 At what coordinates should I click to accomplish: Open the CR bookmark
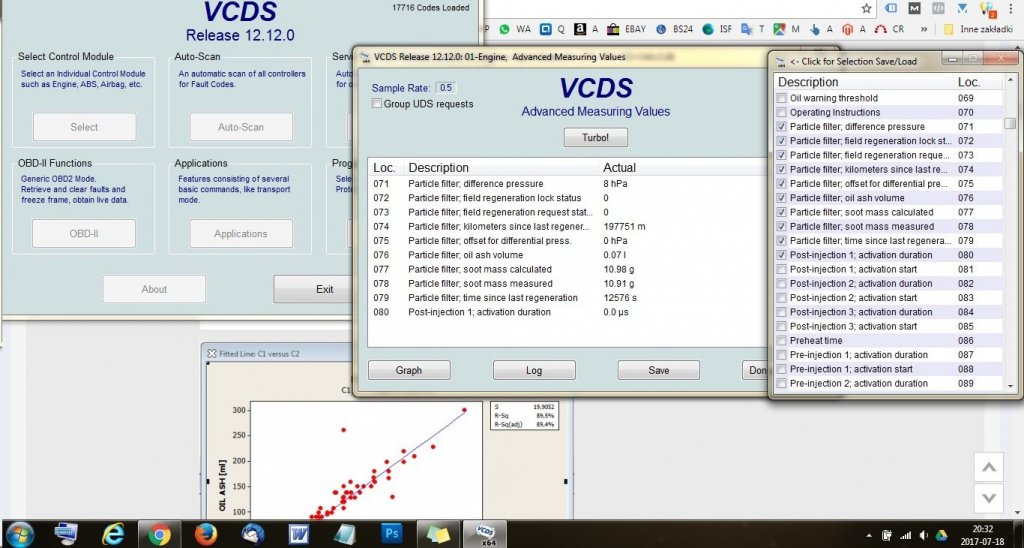pos(890,29)
